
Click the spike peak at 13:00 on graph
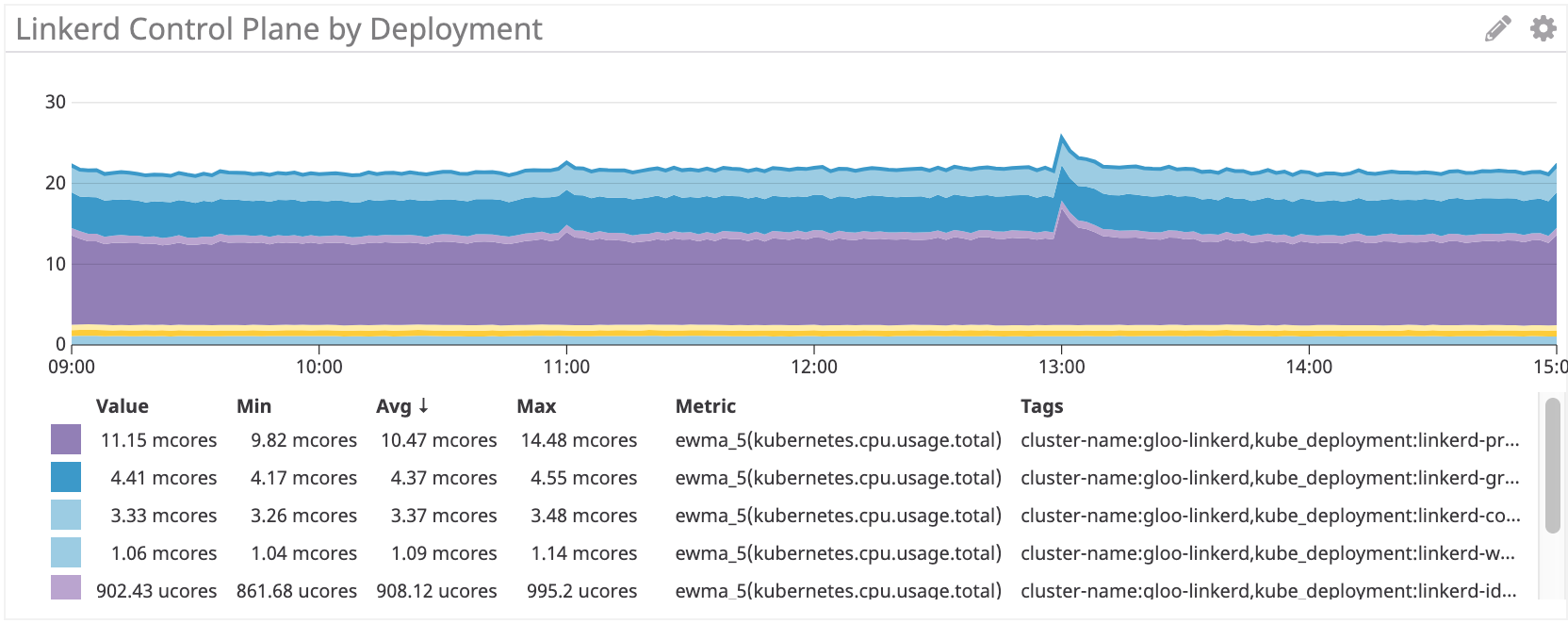(x=1062, y=137)
